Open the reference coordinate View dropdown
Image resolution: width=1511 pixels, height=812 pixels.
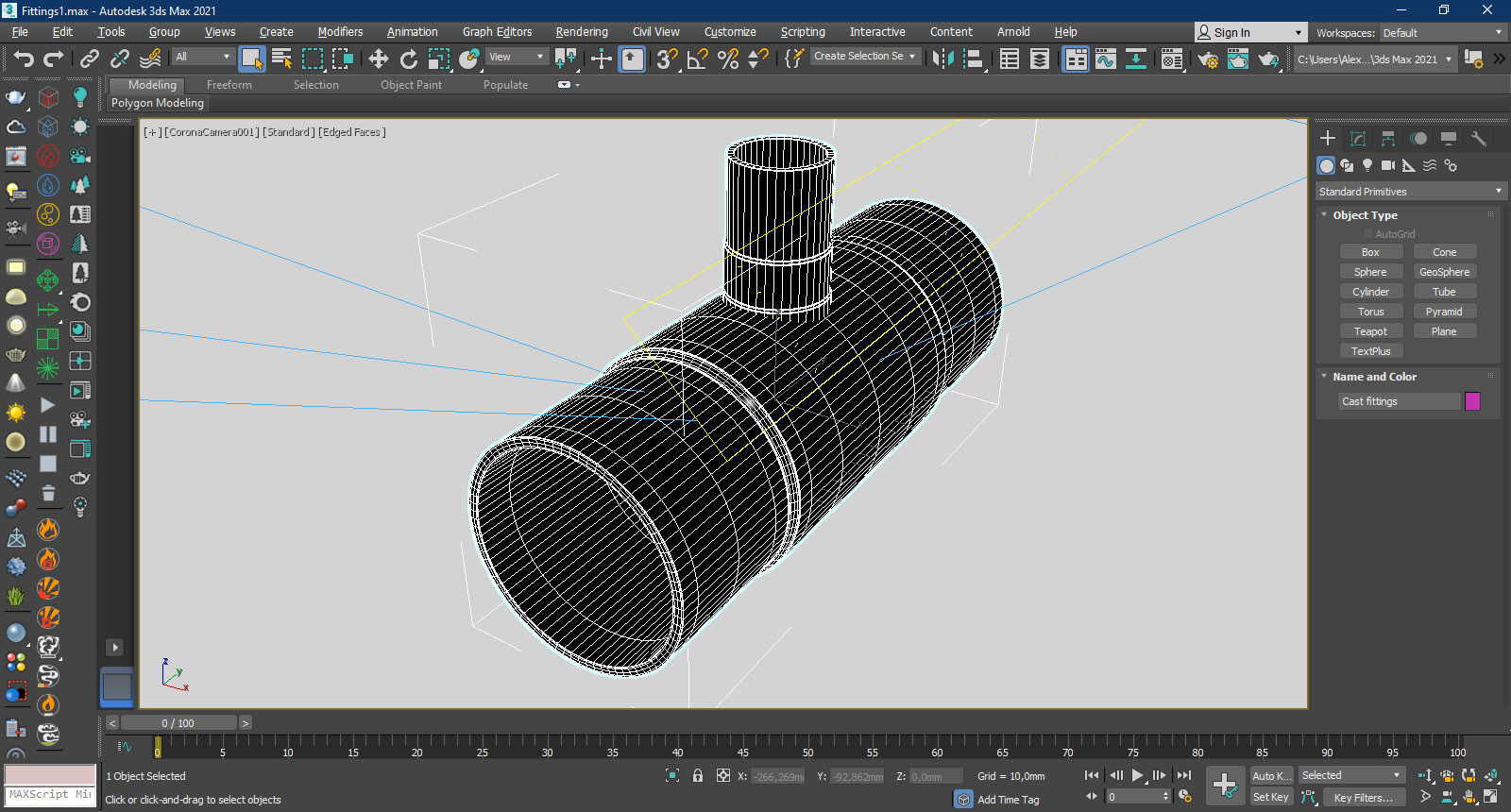point(517,57)
